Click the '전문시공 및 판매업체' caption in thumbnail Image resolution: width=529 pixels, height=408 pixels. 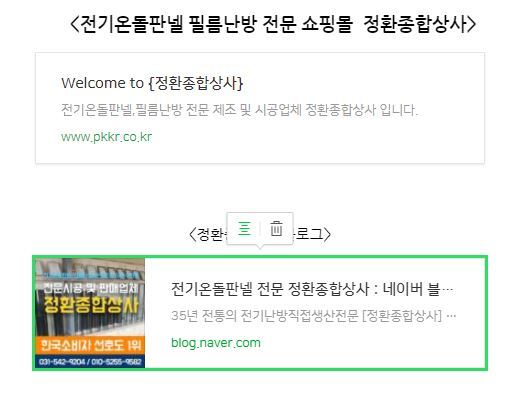click(90, 288)
